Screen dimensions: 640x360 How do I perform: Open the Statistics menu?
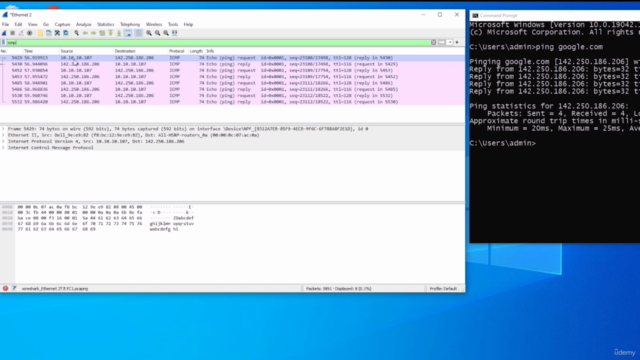point(106,24)
